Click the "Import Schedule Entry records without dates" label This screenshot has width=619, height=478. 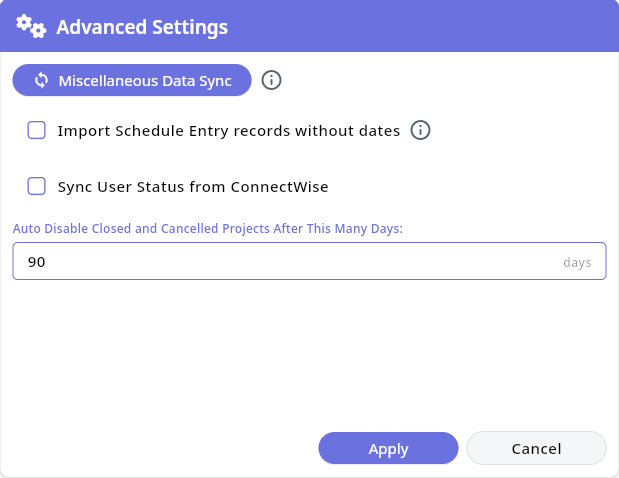point(229,130)
